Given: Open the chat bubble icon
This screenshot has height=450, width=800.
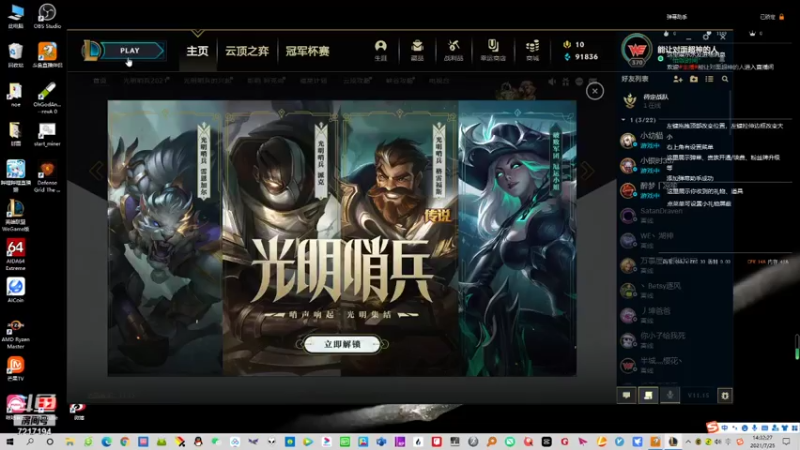Looking at the screenshot, I should tap(627, 395).
